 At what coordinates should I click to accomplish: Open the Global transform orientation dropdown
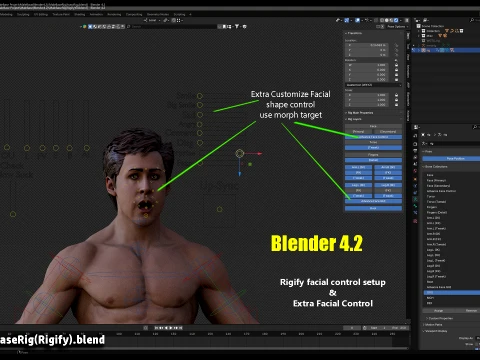point(152,20)
